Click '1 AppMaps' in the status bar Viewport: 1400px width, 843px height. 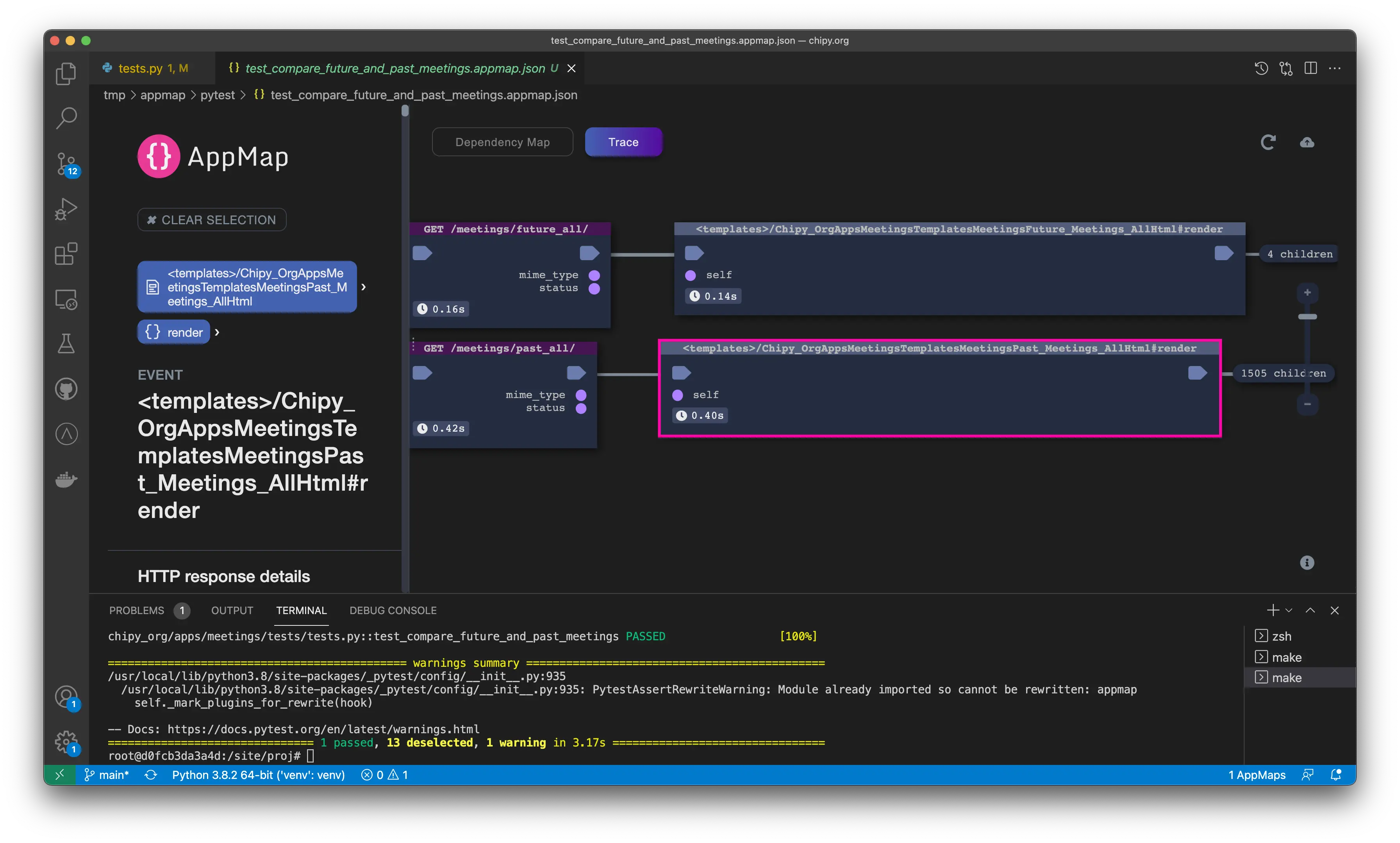tap(1256, 775)
